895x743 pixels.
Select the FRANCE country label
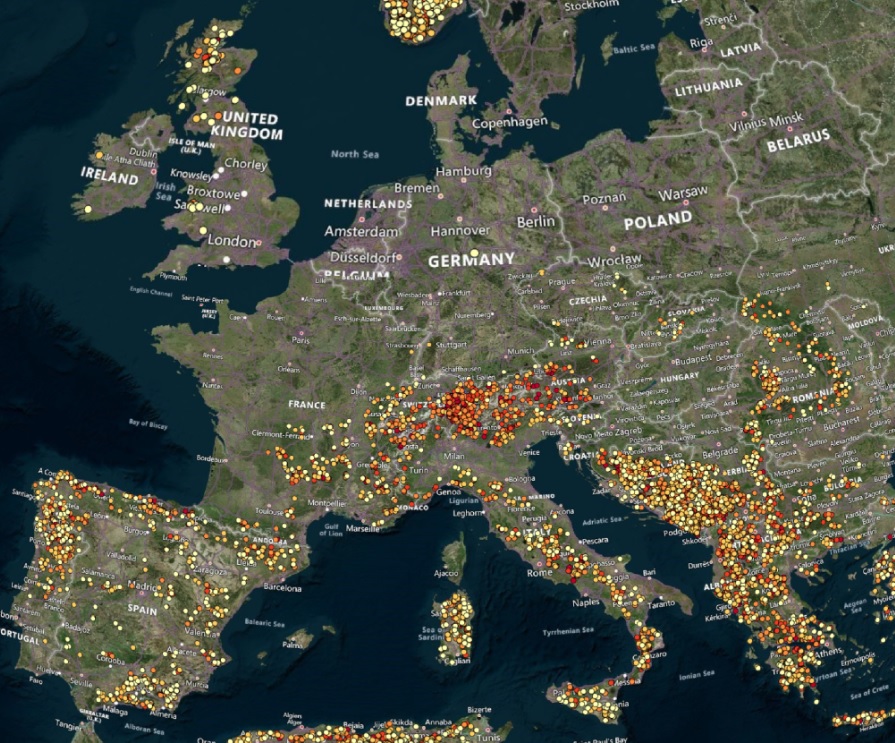[307, 404]
